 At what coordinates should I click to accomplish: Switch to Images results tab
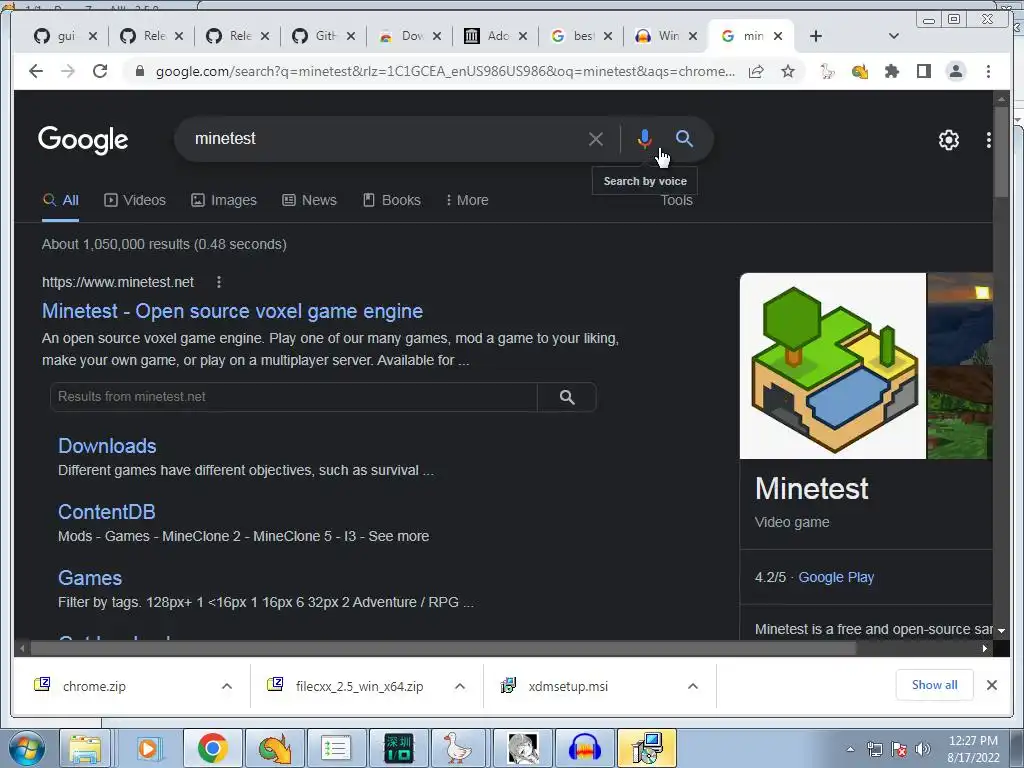[224, 200]
